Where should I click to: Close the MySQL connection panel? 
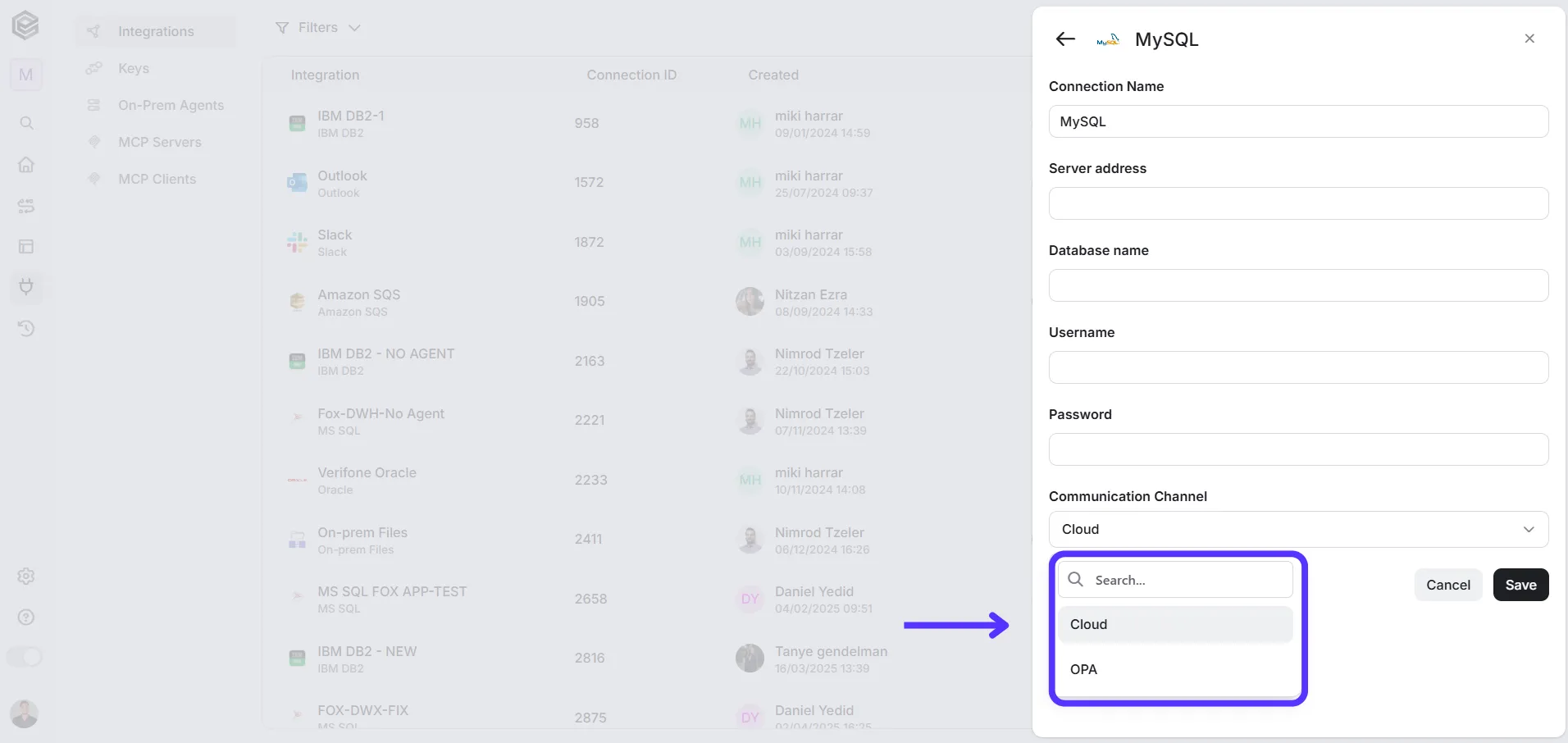point(1529,39)
